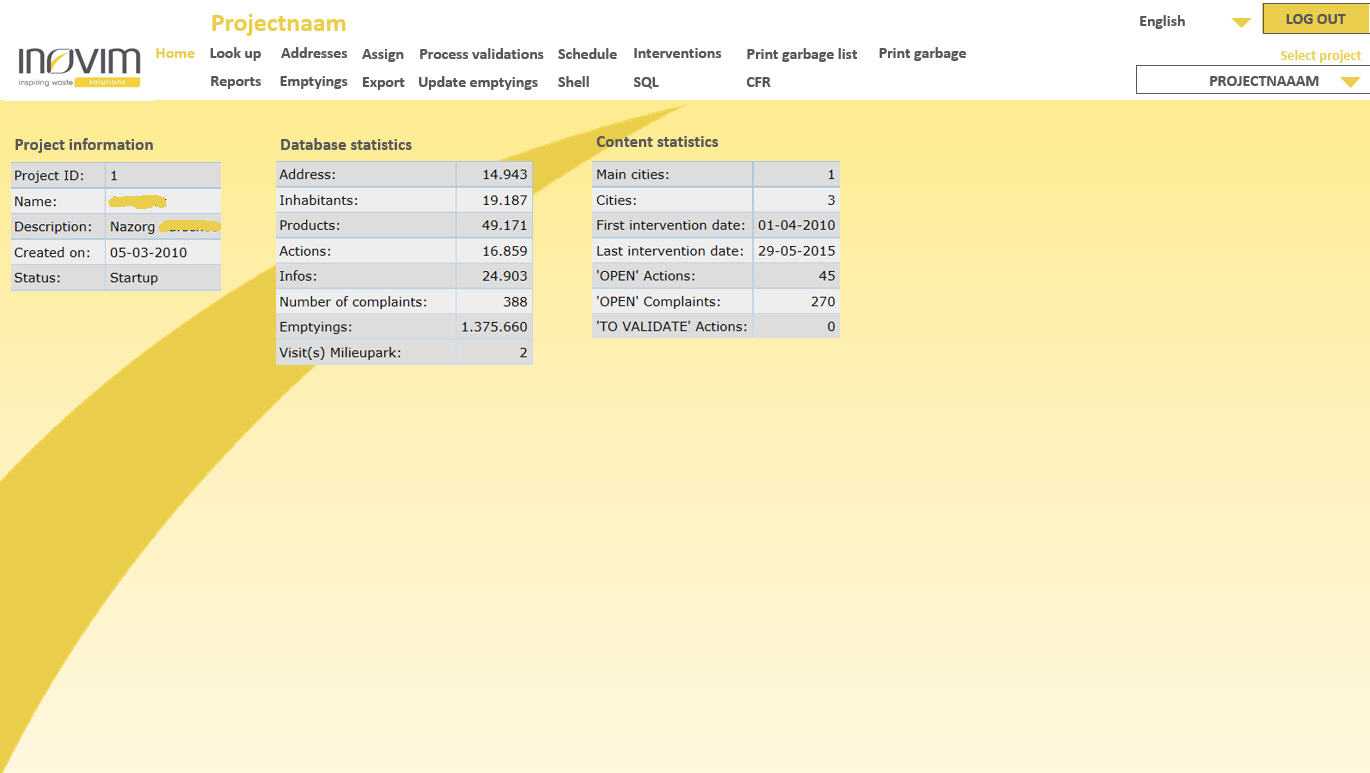Open Process validations page

click(x=481, y=54)
